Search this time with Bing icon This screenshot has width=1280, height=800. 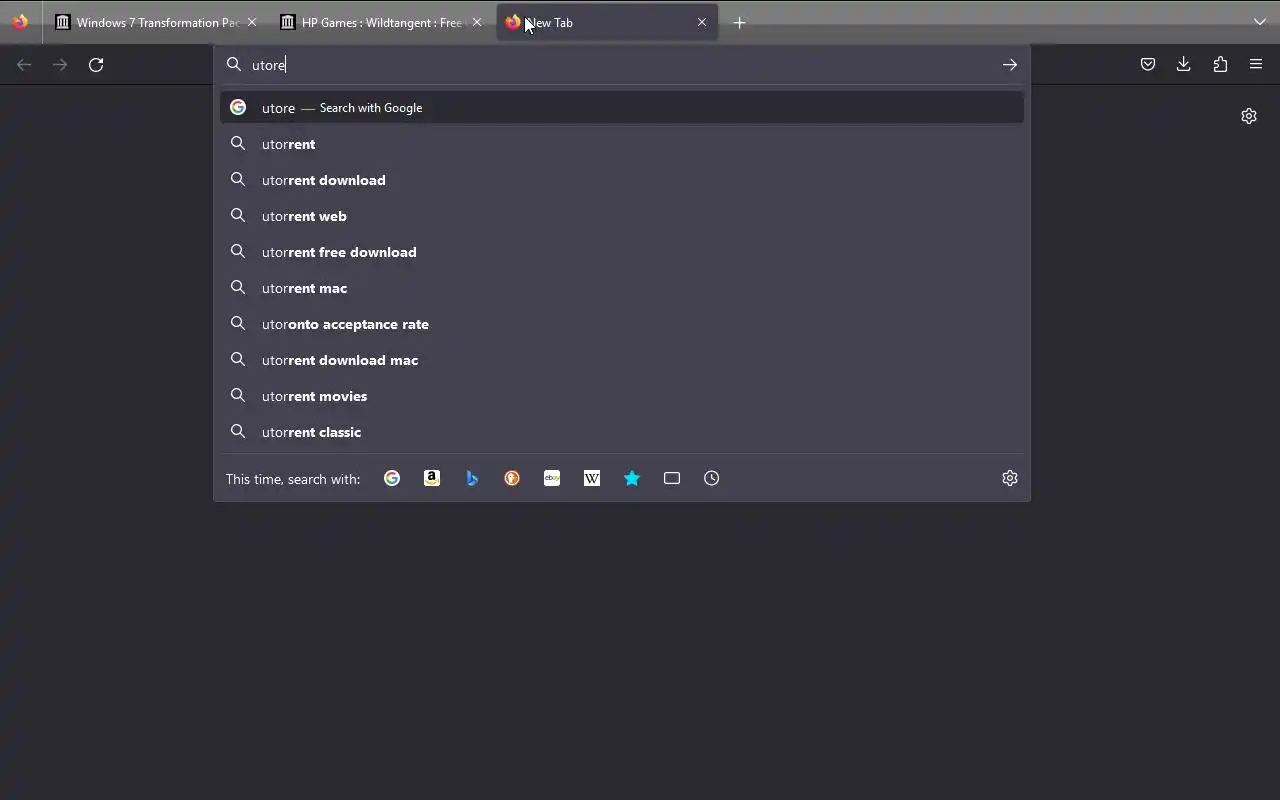coord(472,478)
